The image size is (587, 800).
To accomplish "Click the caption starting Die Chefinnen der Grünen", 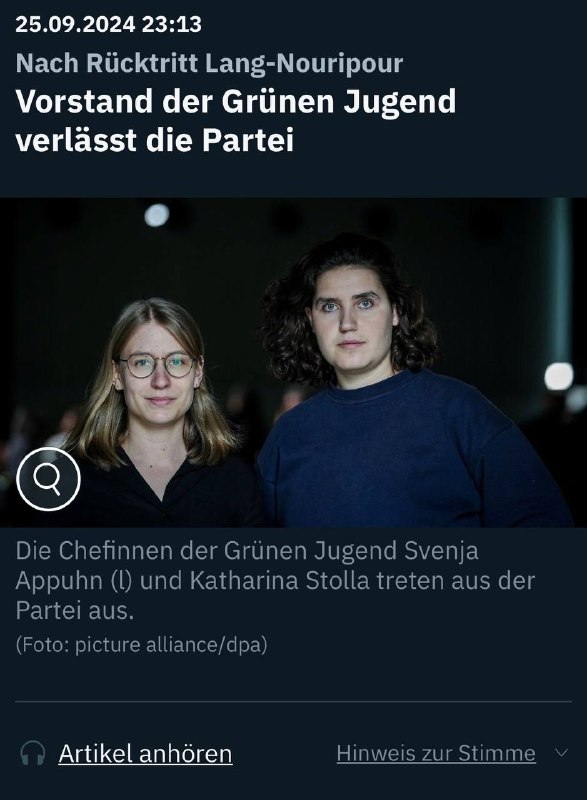I will 275,581.
